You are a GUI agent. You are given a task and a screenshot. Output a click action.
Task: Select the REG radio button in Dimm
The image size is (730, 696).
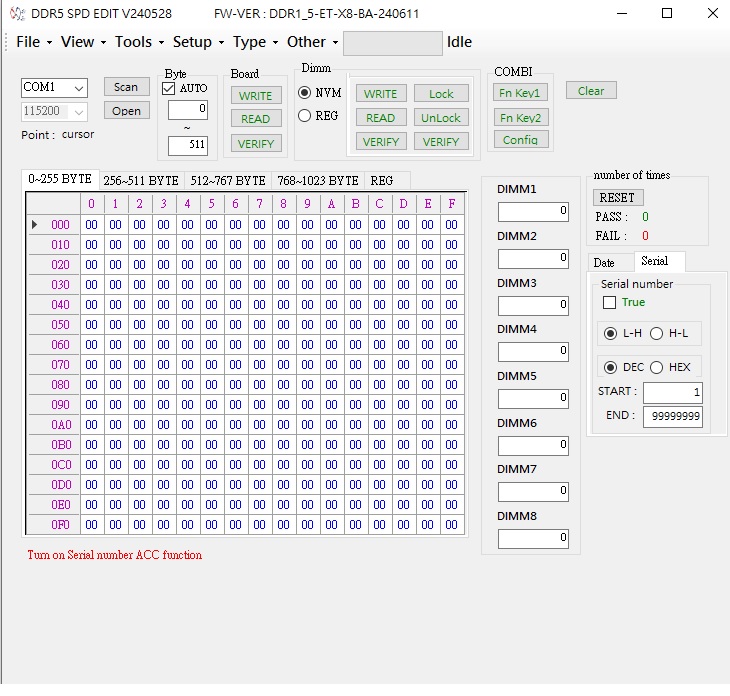click(x=305, y=116)
